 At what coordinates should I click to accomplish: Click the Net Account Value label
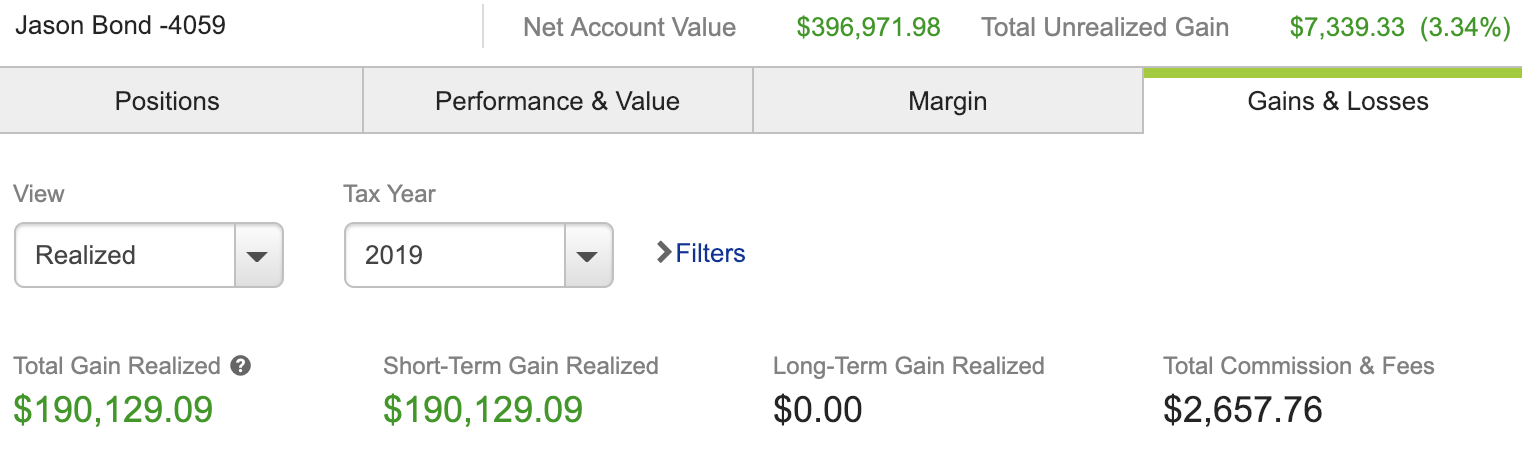pyautogui.click(x=629, y=27)
